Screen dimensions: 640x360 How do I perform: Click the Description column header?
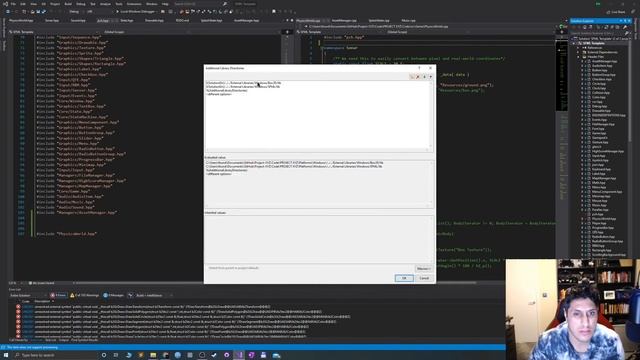tap(42, 301)
